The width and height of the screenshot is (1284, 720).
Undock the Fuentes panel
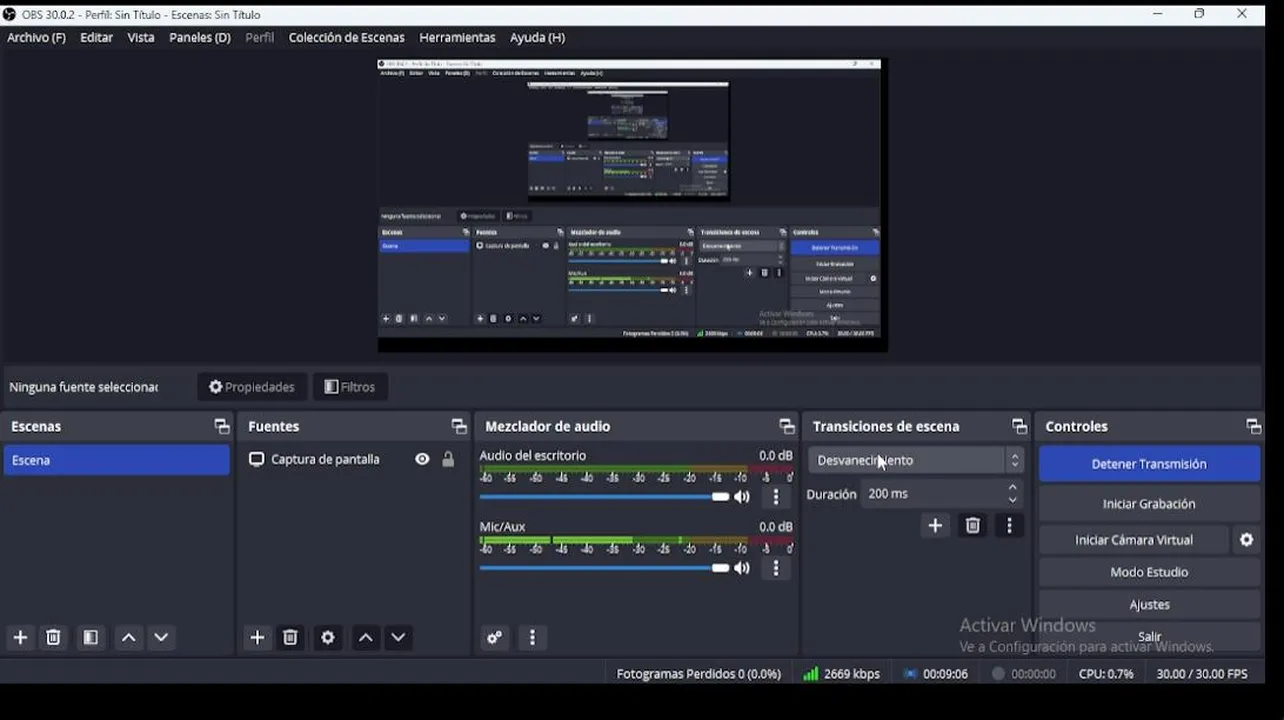pos(459,427)
